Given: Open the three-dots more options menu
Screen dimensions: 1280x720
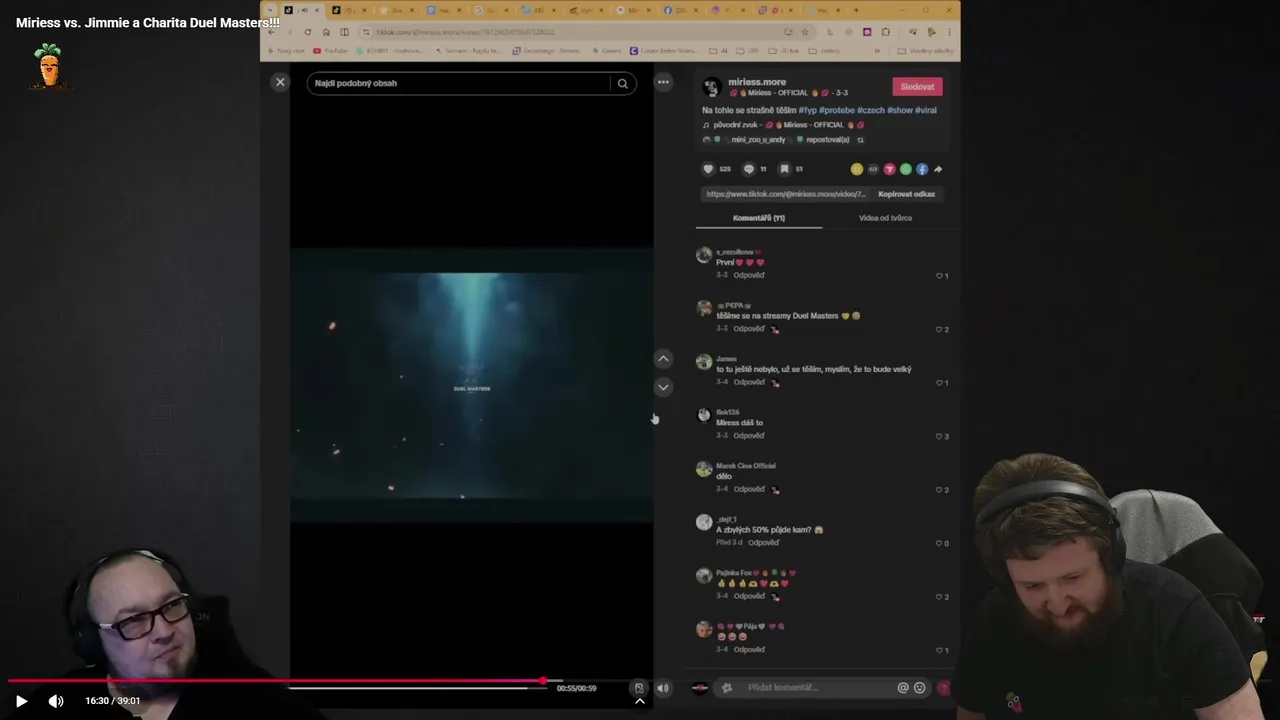Looking at the screenshot, I should coord(663,82).
